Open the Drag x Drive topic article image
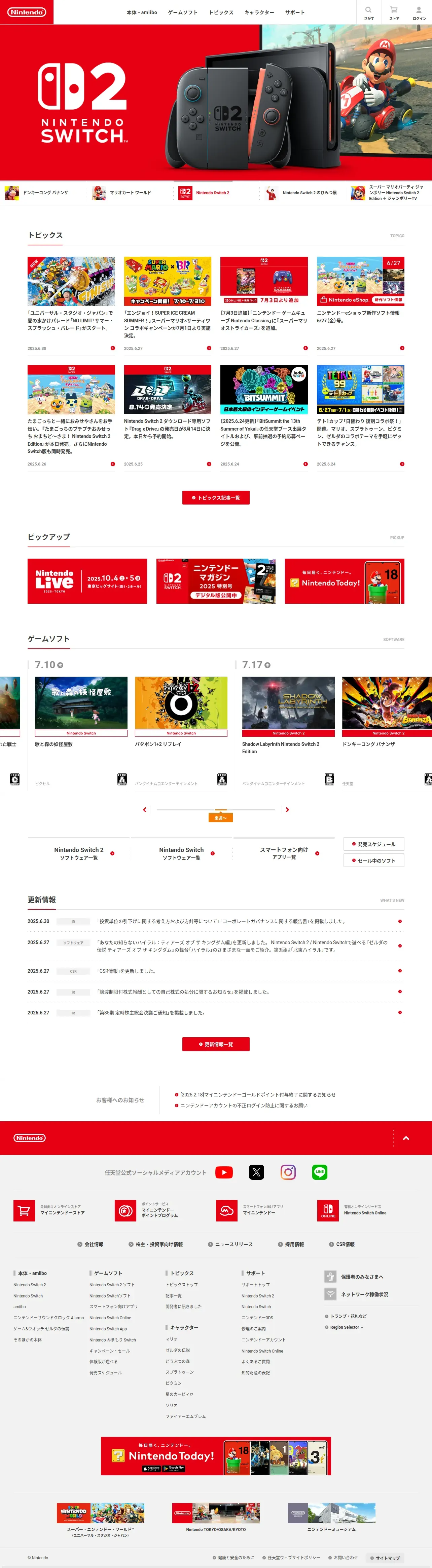This screenshot has width=432, height=1568. coord(168,389)
